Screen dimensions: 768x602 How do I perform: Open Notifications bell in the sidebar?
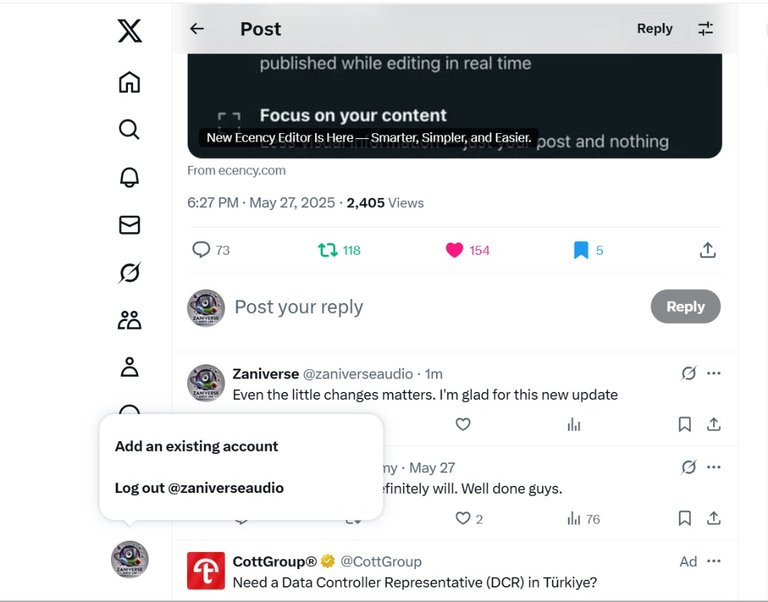click(x=129, y=177)
